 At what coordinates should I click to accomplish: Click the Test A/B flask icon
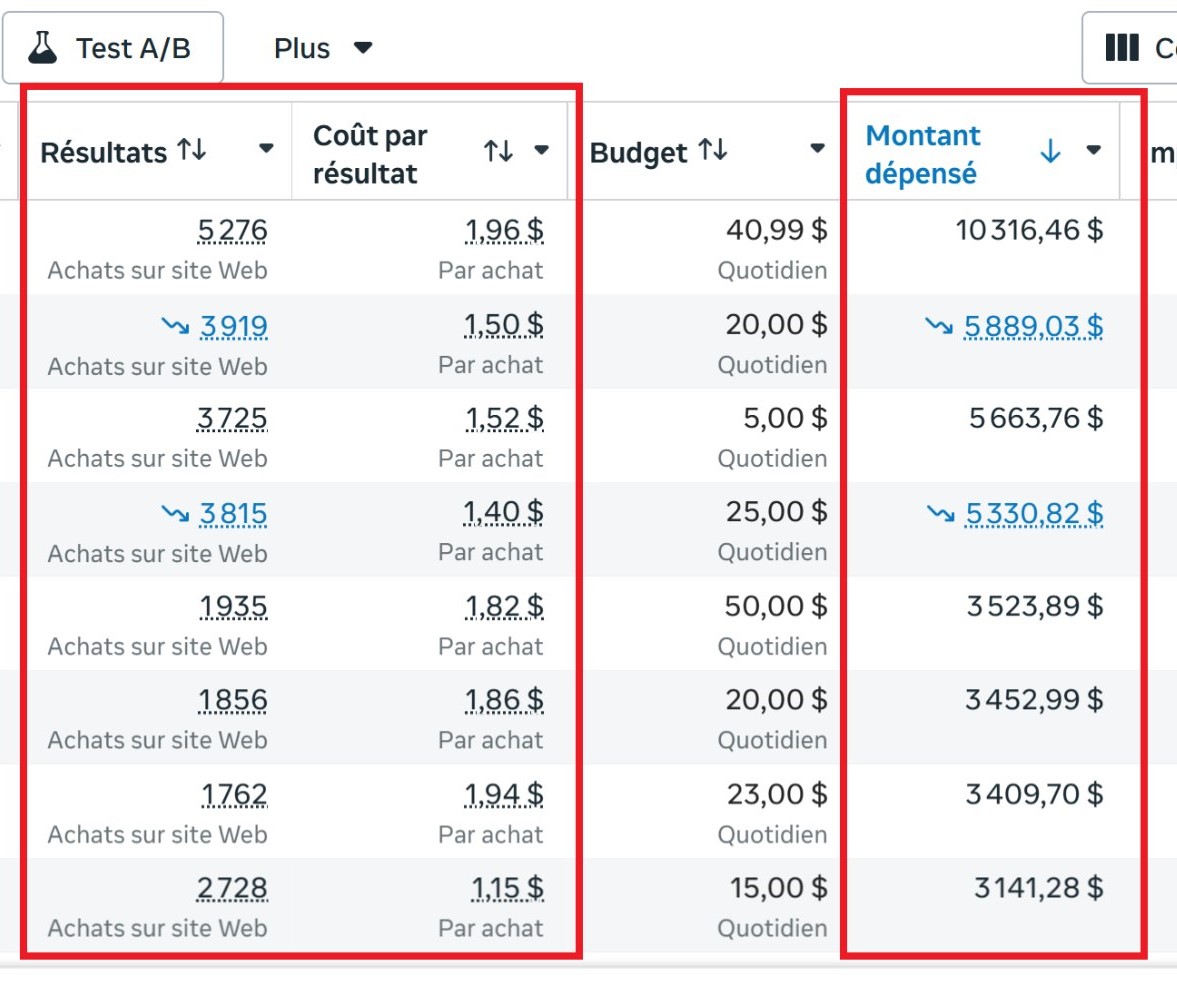(43, 48)
